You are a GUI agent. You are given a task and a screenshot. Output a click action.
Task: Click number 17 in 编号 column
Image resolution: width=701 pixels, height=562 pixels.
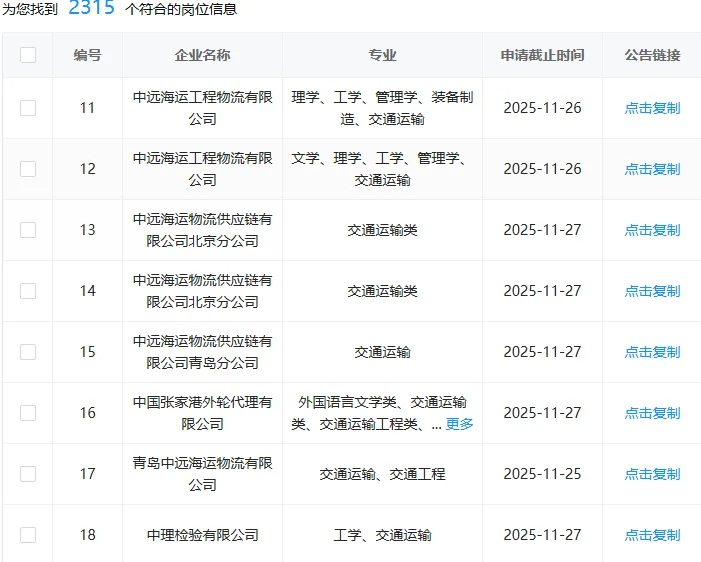(88, 474)
